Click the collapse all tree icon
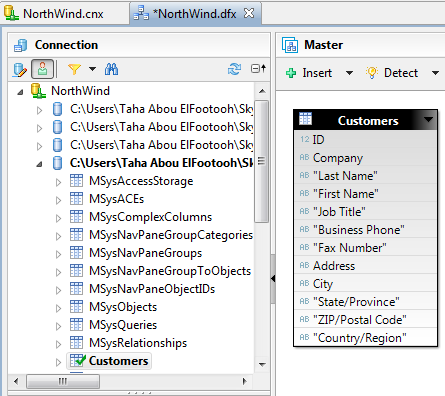Image resolution: width=445 pixels, height=396 pixels. tap(258, 69)
